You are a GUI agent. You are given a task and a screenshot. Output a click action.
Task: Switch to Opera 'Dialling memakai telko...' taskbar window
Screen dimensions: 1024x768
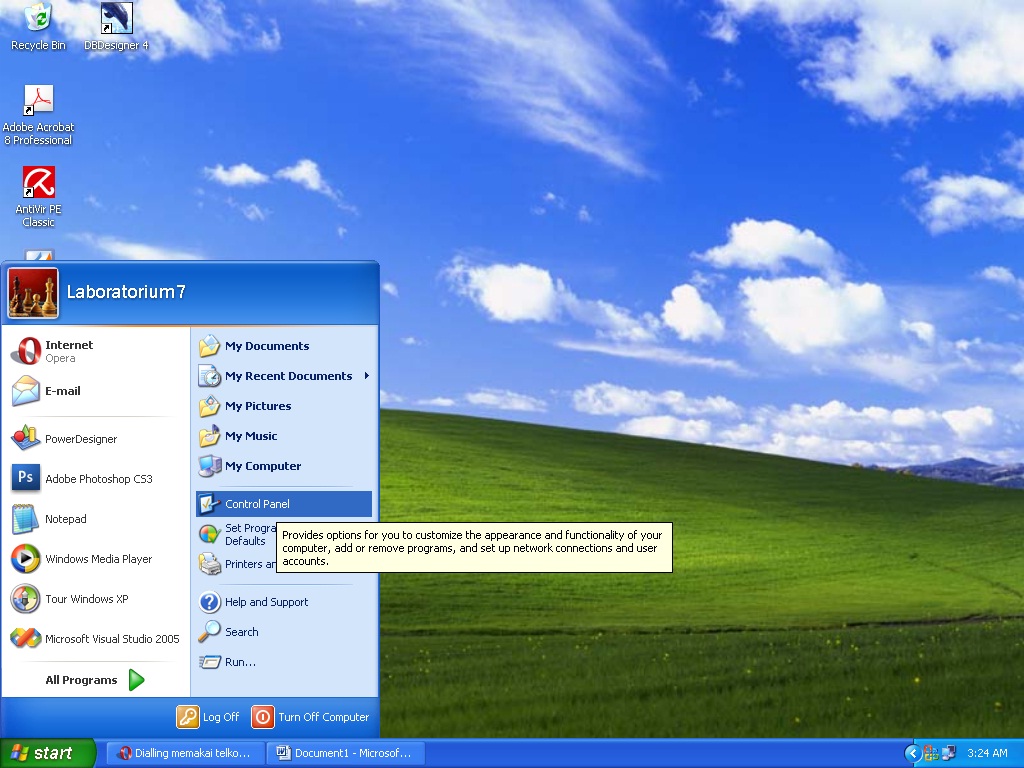pos(184,753)
